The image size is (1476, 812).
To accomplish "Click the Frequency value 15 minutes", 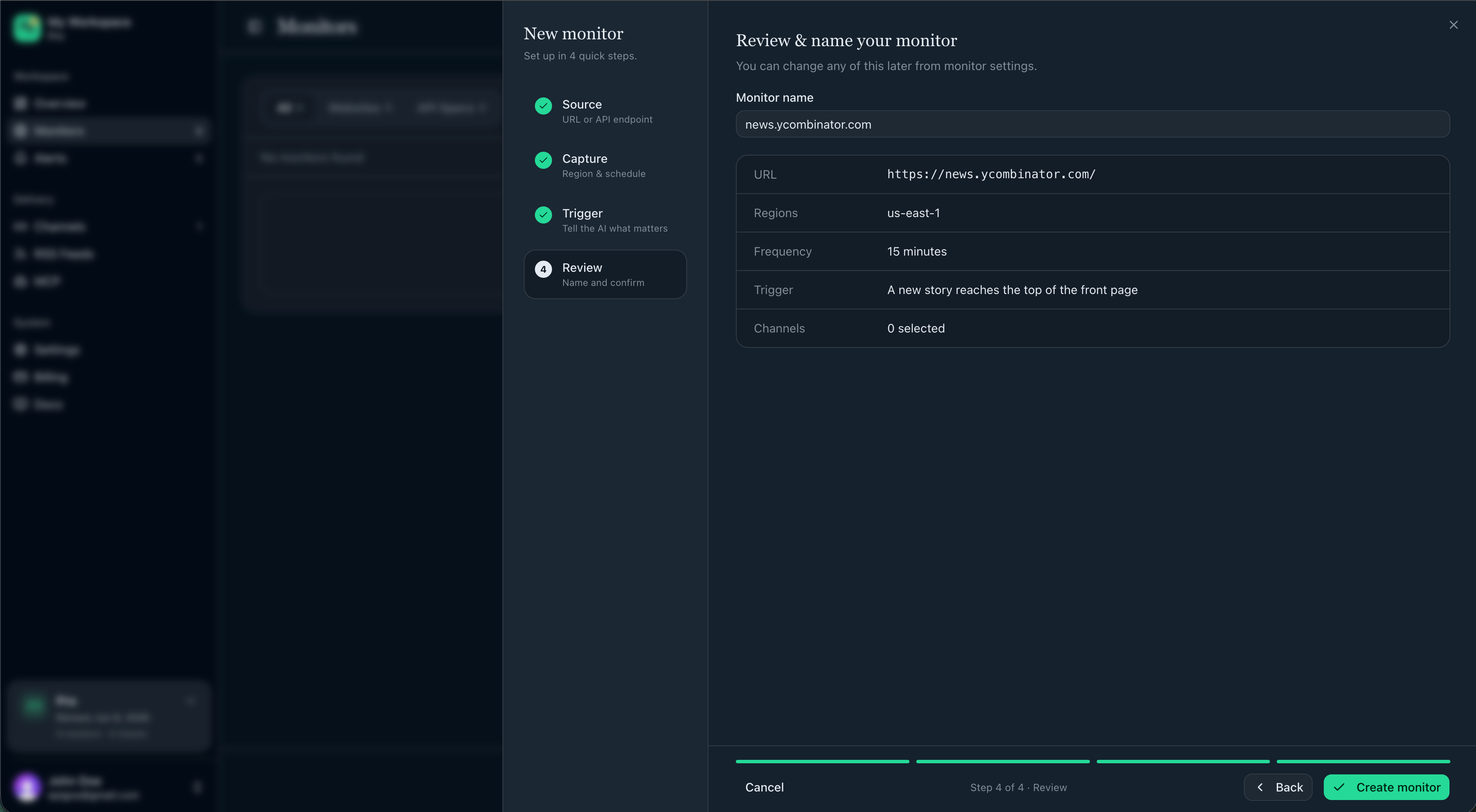I will click(x=917, y=251).
